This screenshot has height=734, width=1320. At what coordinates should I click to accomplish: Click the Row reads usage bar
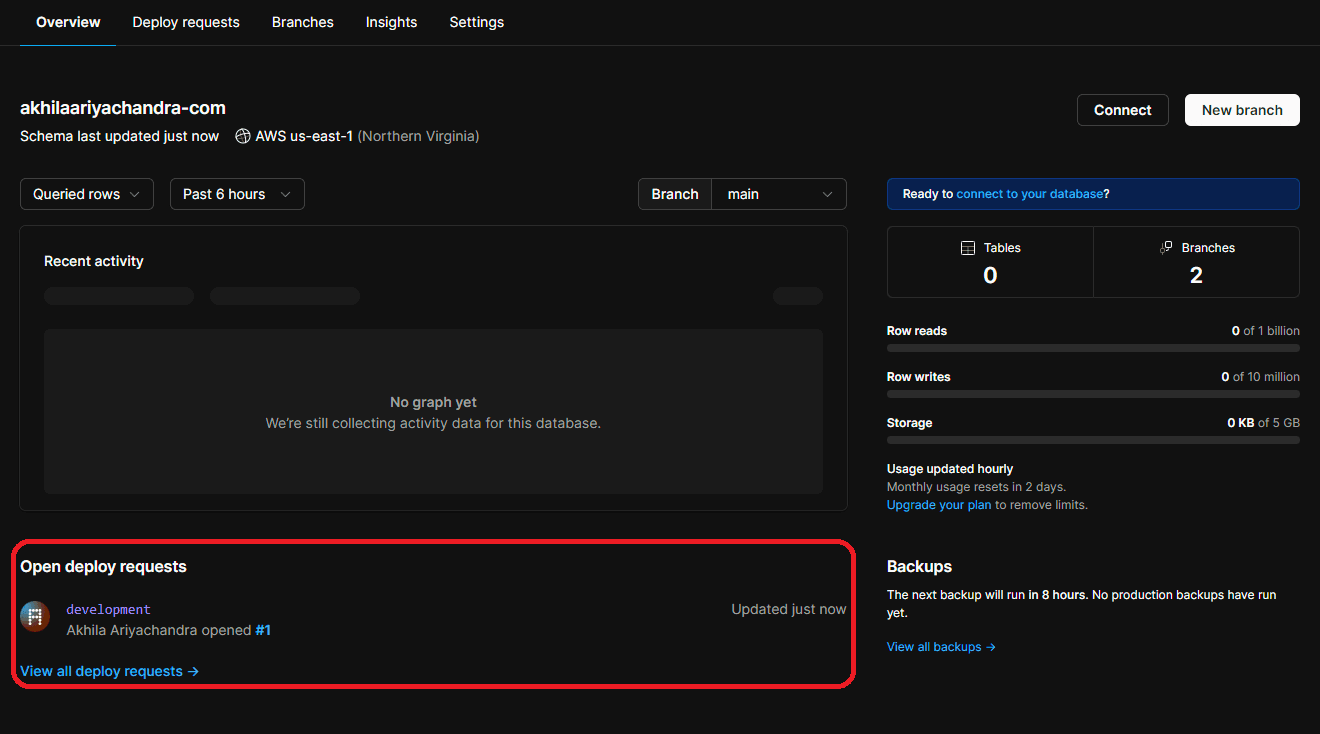pyautogui.click(x=1093, y=348)
